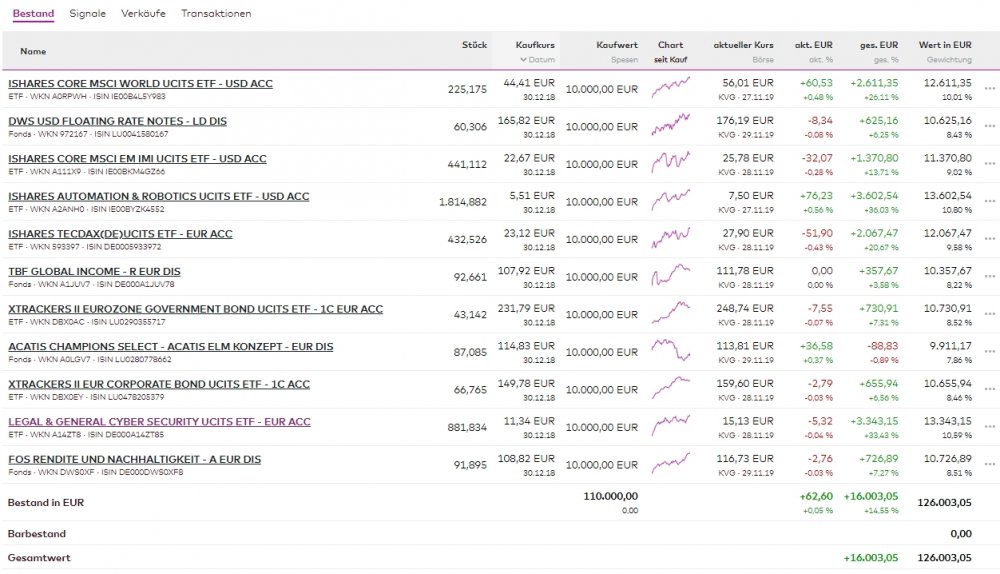This screenshot has height=574, width=1000.
Task: Click the mini chart for Xtrackers II Eurozone Government Bond
Action: coord(670,314)
